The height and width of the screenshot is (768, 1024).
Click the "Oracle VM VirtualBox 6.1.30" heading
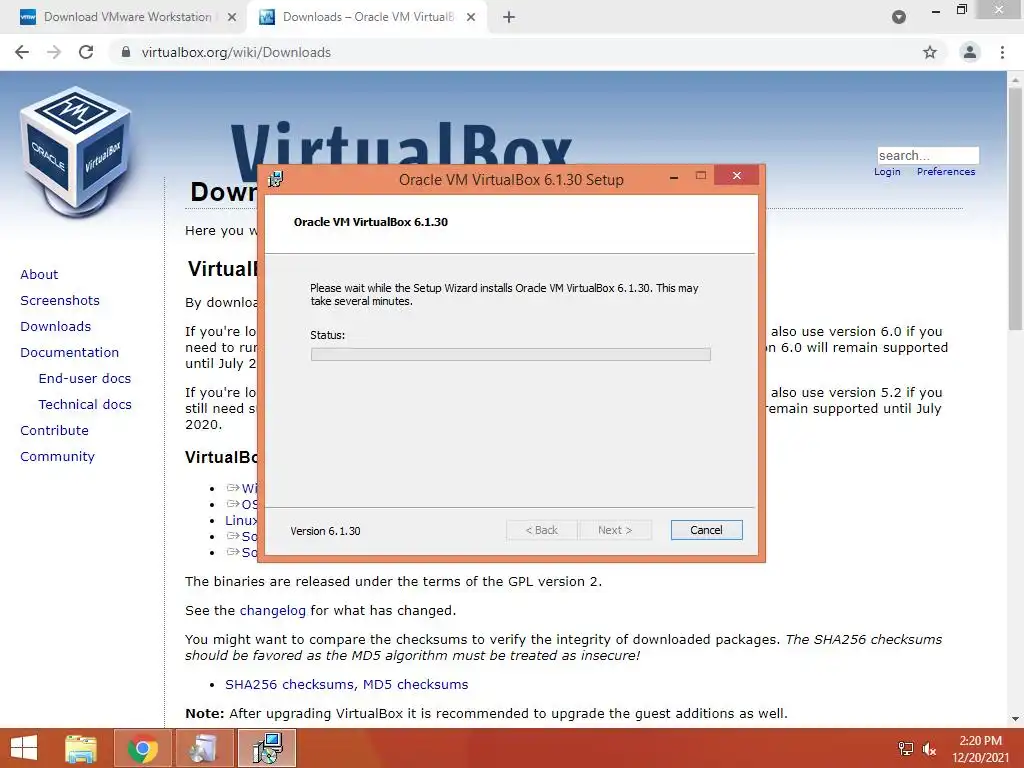pyautogui.click(x=371, y=222)
